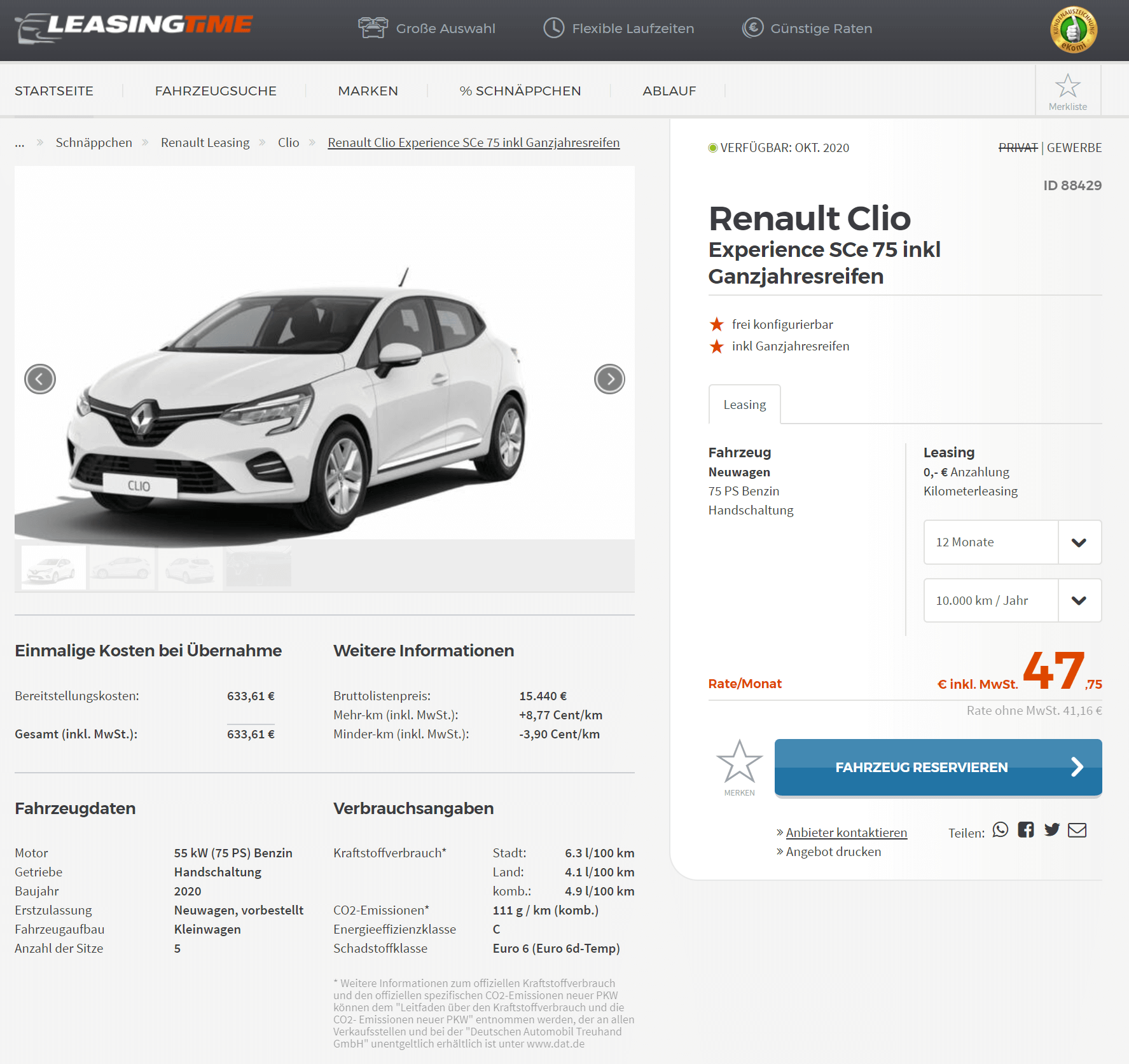Viewport: 1129px width, 1064px height.
Task: Select first car thumbnail front view
Action: [x=54, y=567]
